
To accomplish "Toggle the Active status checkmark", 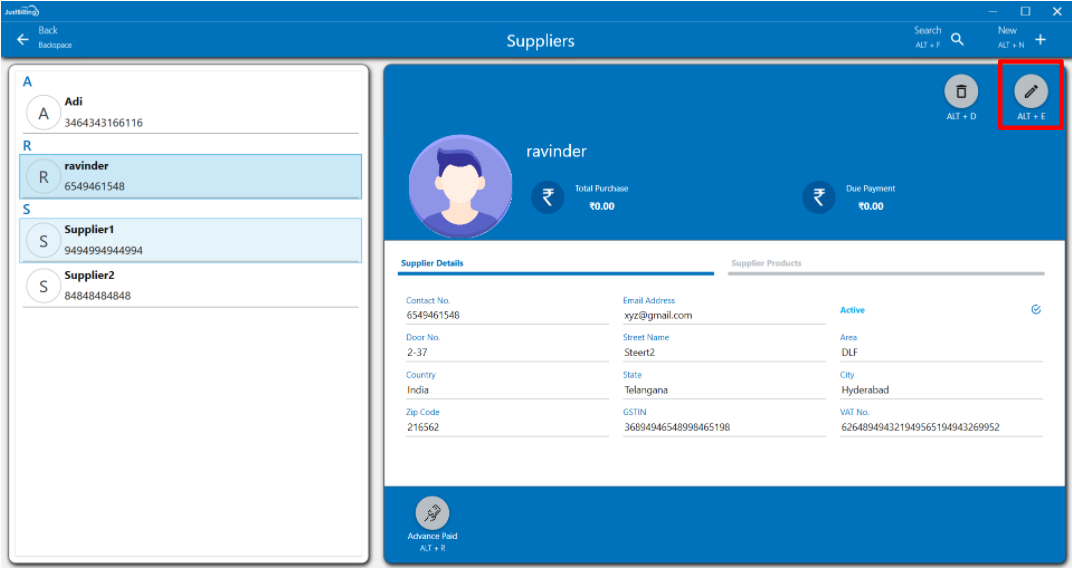I will point(1036,310).
